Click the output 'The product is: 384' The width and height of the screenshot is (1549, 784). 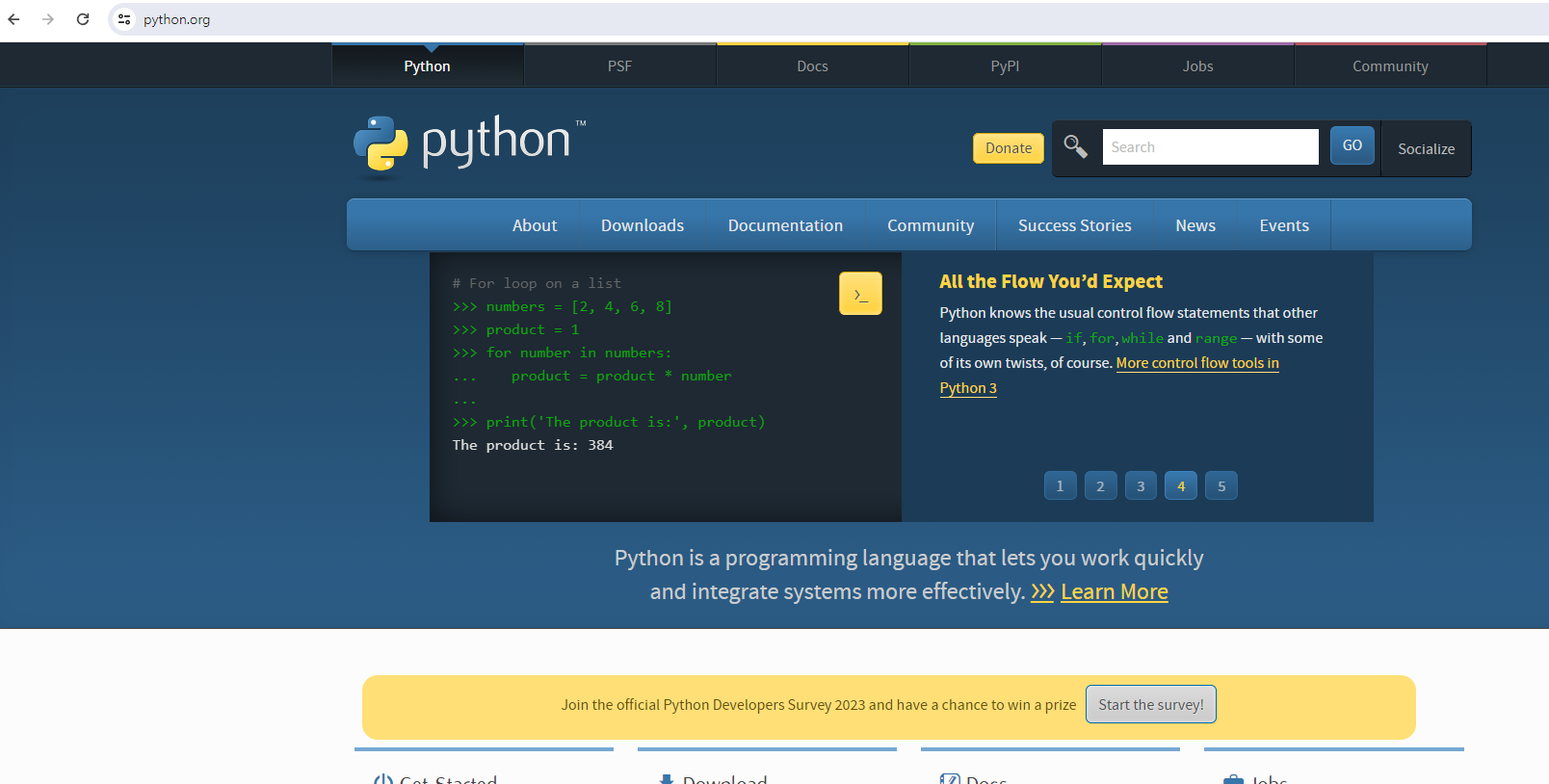coord(533,445)
